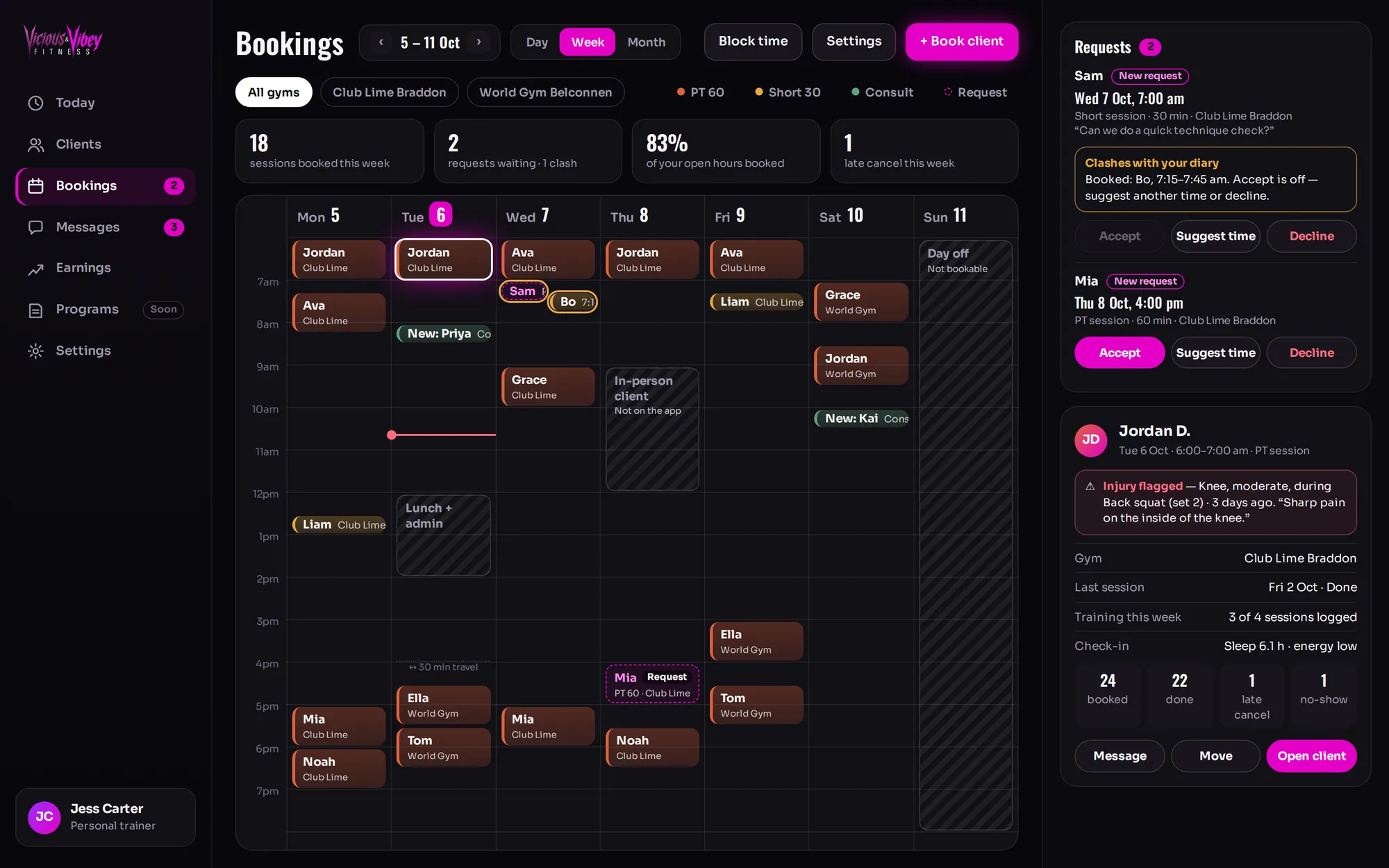Message Jordan D.
This screenshot has height=868, width=1389.
point(1120,756)
